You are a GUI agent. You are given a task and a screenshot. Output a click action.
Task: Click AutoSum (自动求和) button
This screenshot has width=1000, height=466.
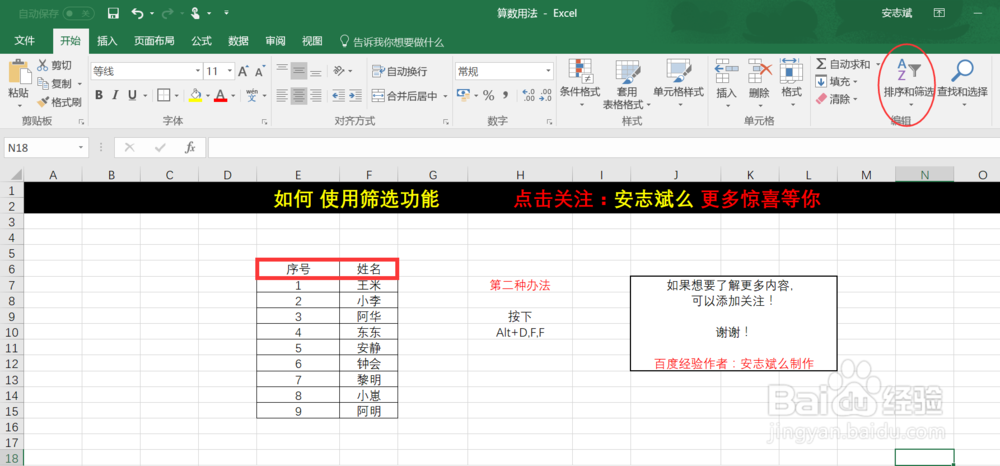843,64
